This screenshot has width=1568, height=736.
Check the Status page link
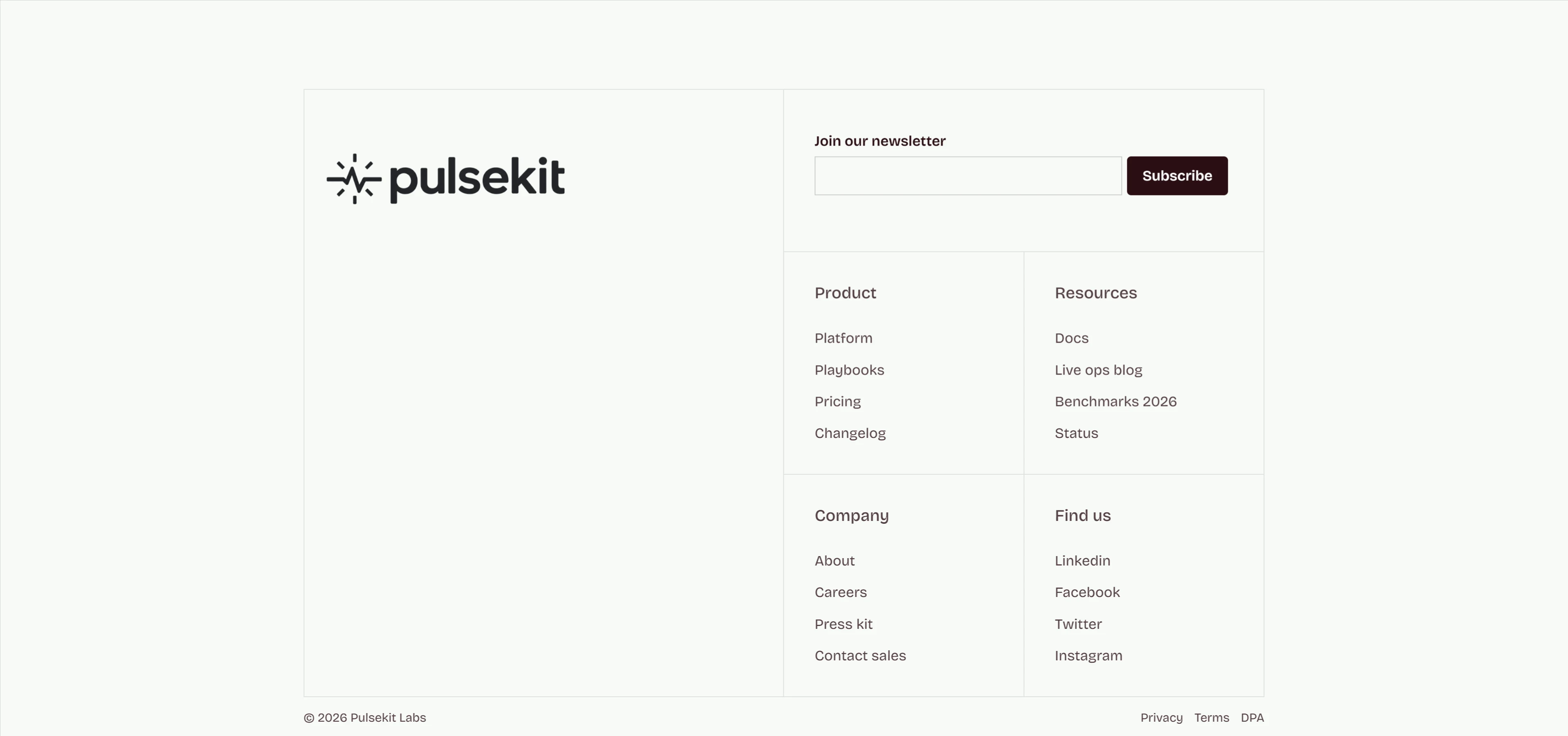[x=1076, y=433]
